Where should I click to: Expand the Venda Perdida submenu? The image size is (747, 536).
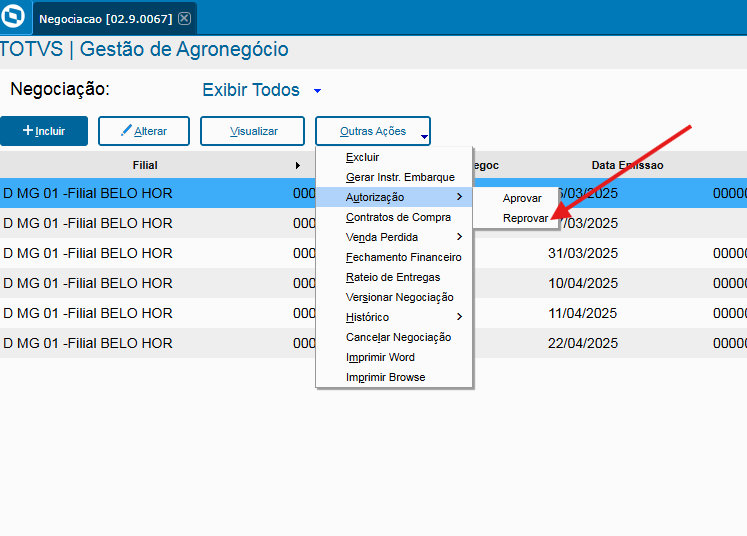pos(394,237)
